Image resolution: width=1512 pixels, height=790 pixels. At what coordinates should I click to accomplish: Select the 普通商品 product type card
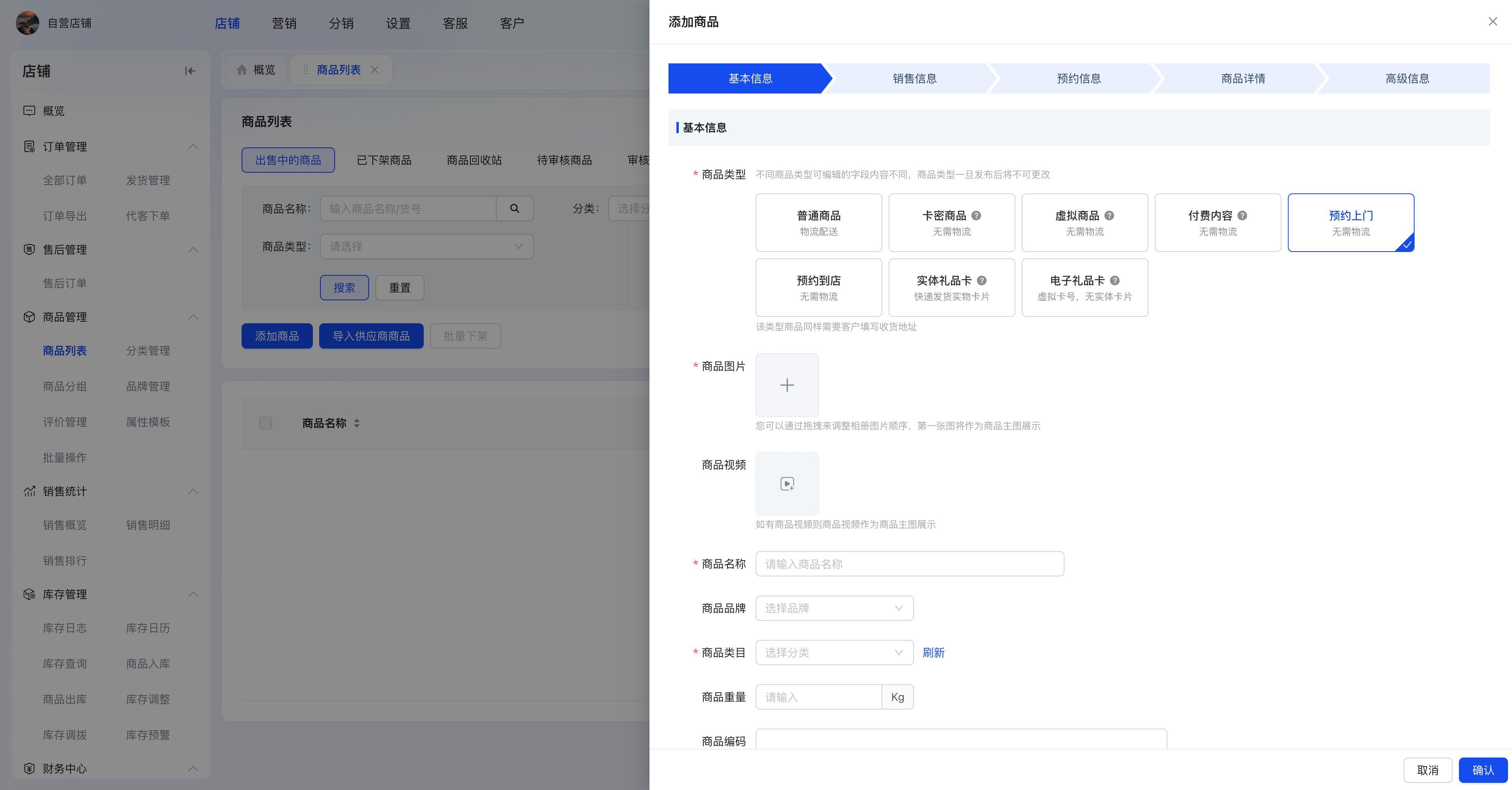(x=819, y=223)
